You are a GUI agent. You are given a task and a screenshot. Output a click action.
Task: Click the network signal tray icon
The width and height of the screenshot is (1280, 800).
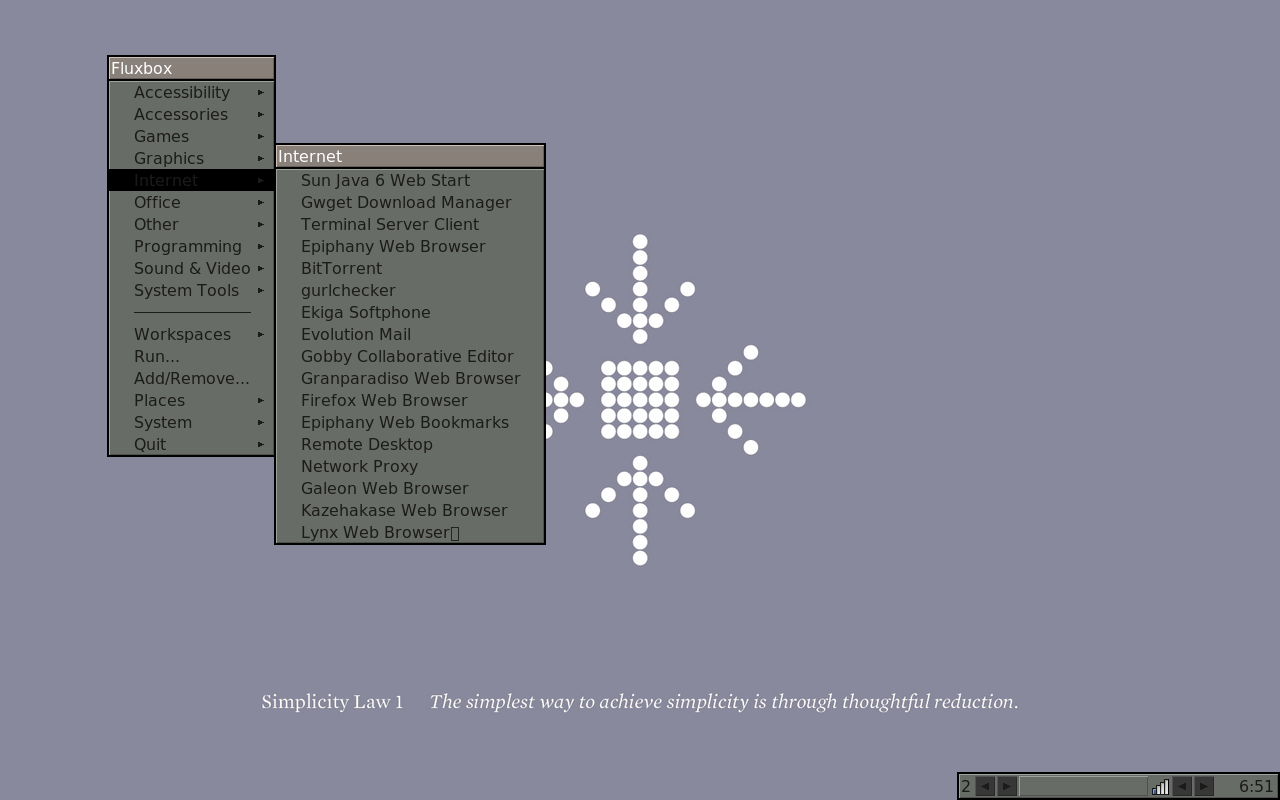click(x=1160, y=787)
